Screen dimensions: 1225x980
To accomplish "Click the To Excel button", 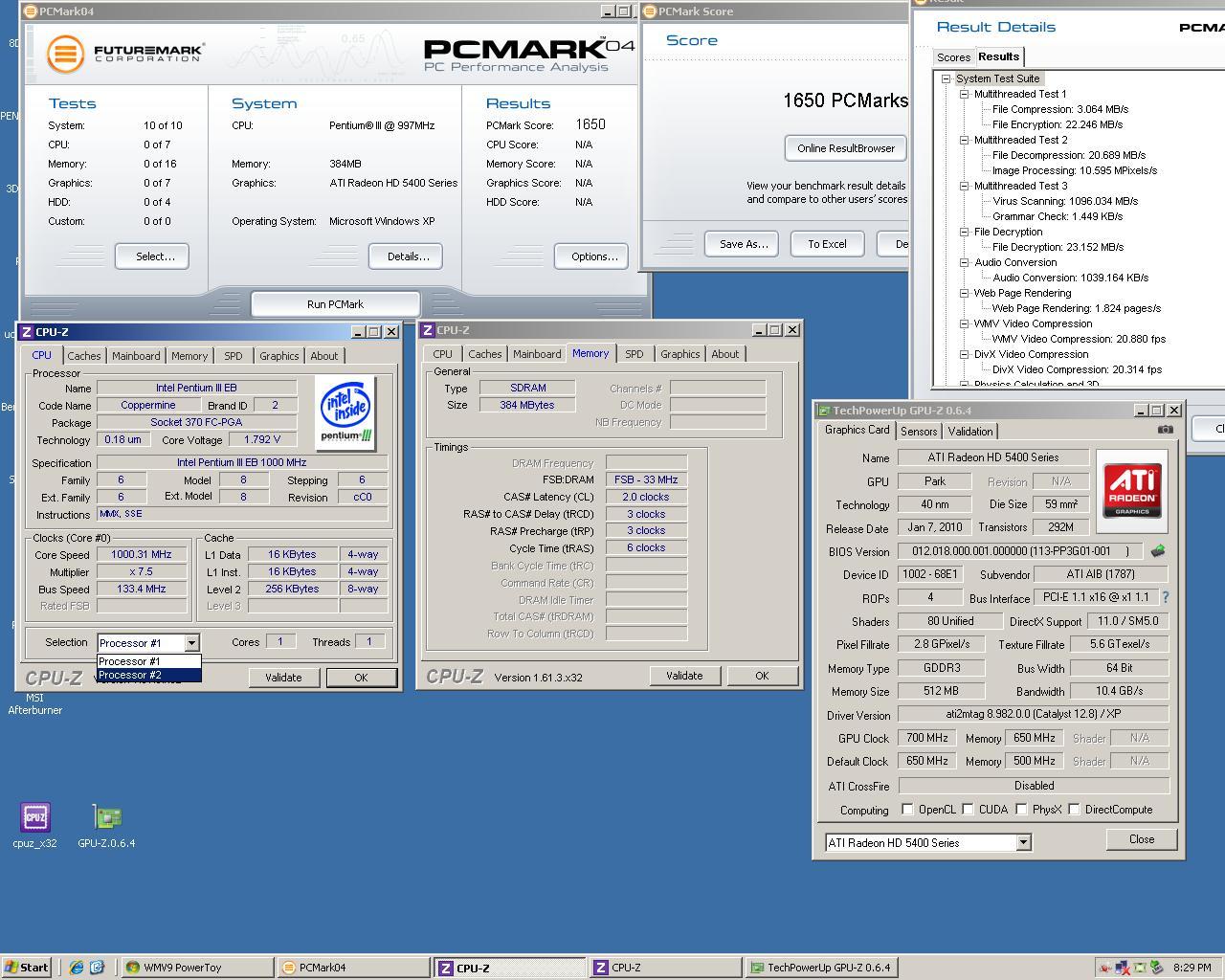I will (x=827, y=244).
